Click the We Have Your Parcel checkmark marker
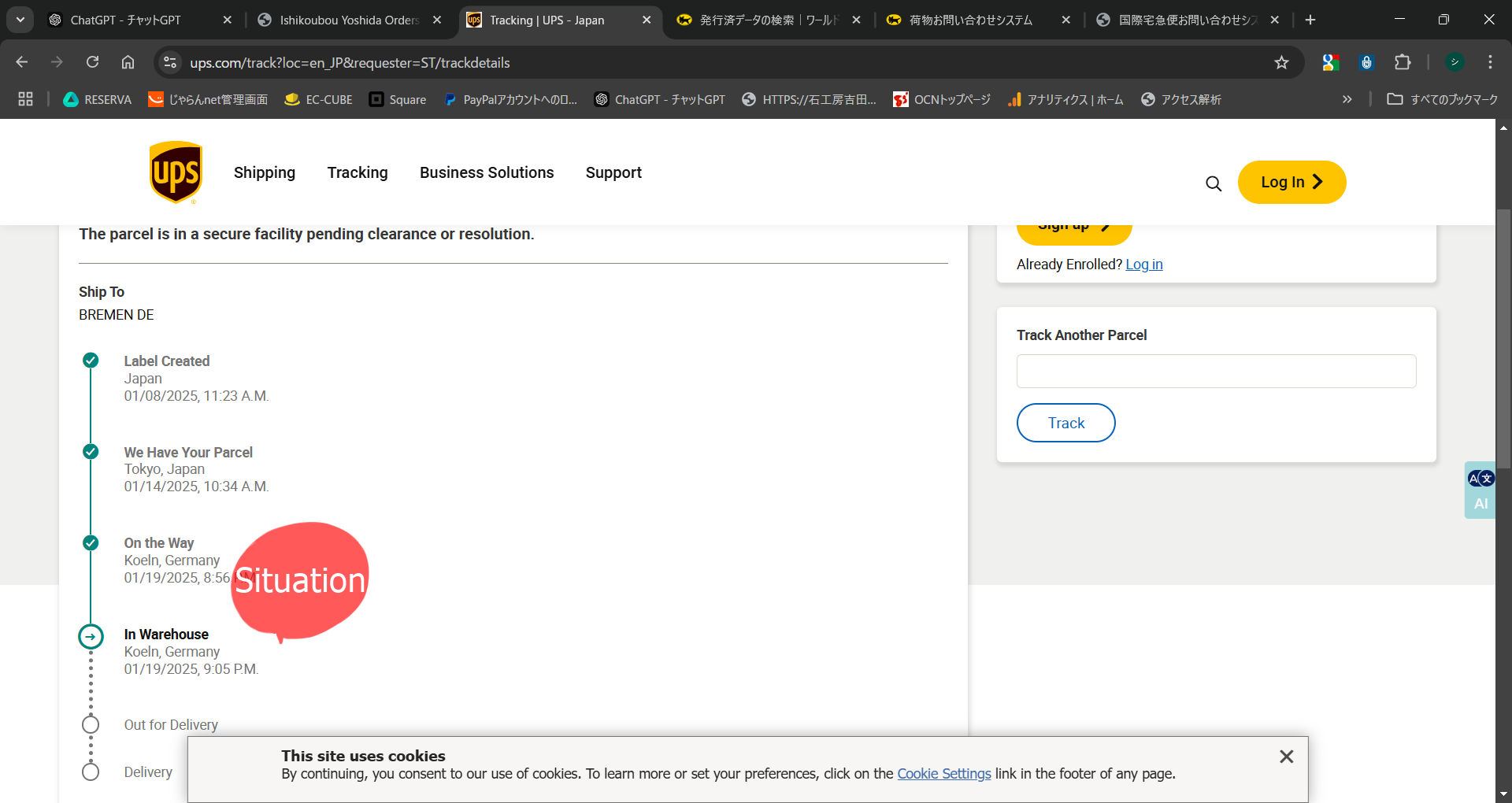1512x803 pixels. 91,452
